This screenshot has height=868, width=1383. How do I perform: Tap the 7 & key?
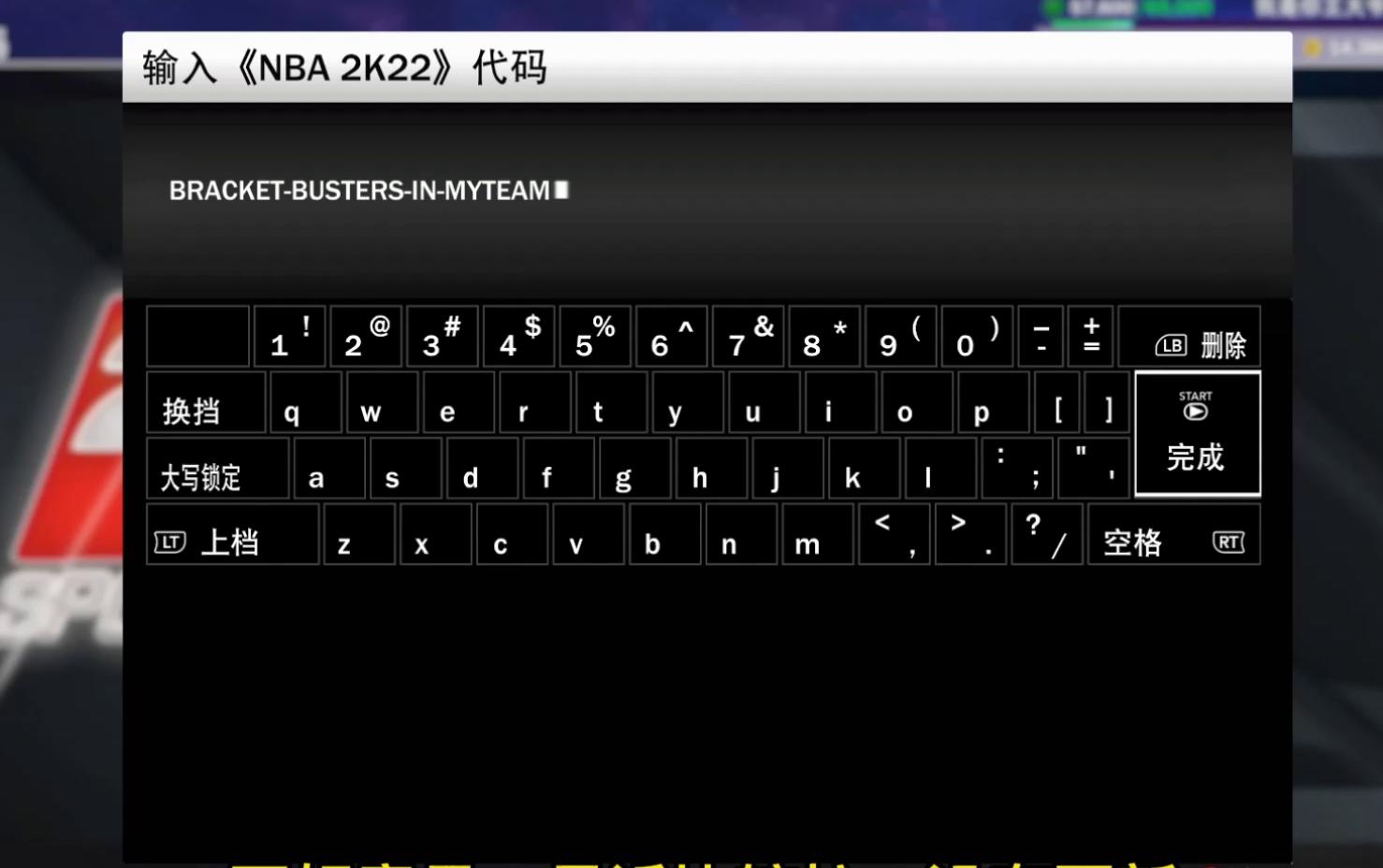(x=749, y=337)
